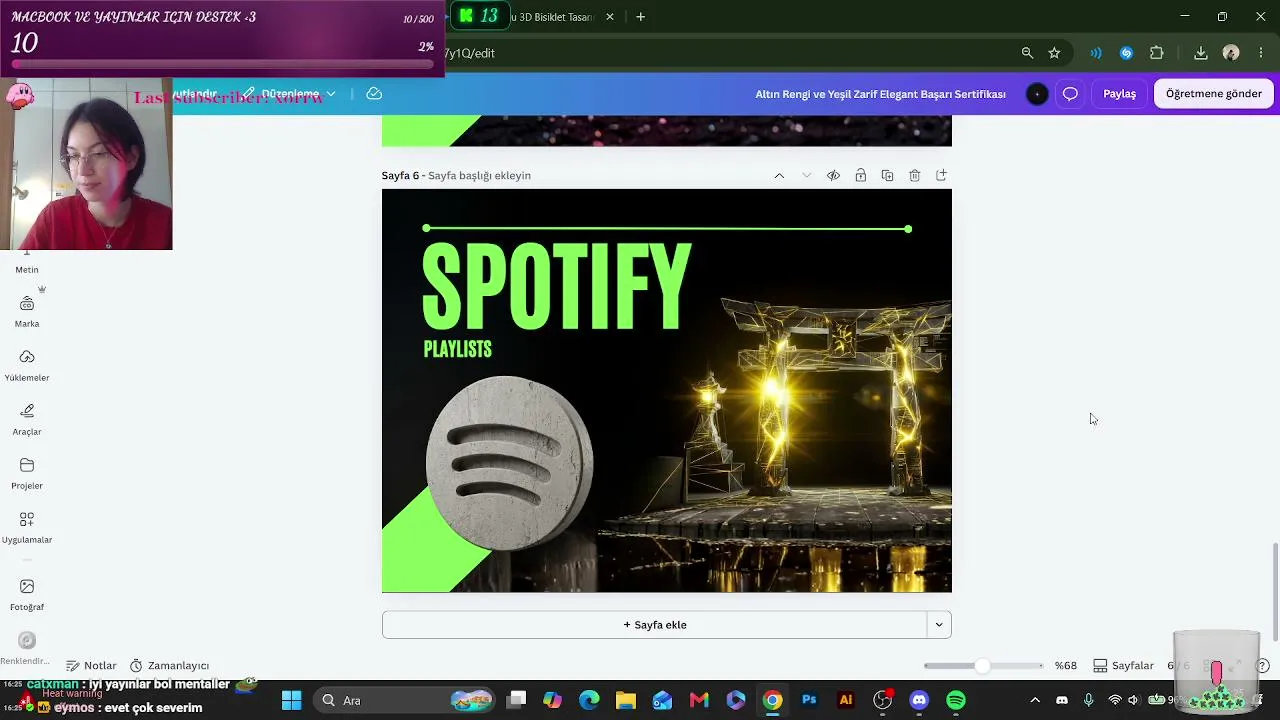
Task: Open Photoshop from the taskbar
Action: (809, 701)
